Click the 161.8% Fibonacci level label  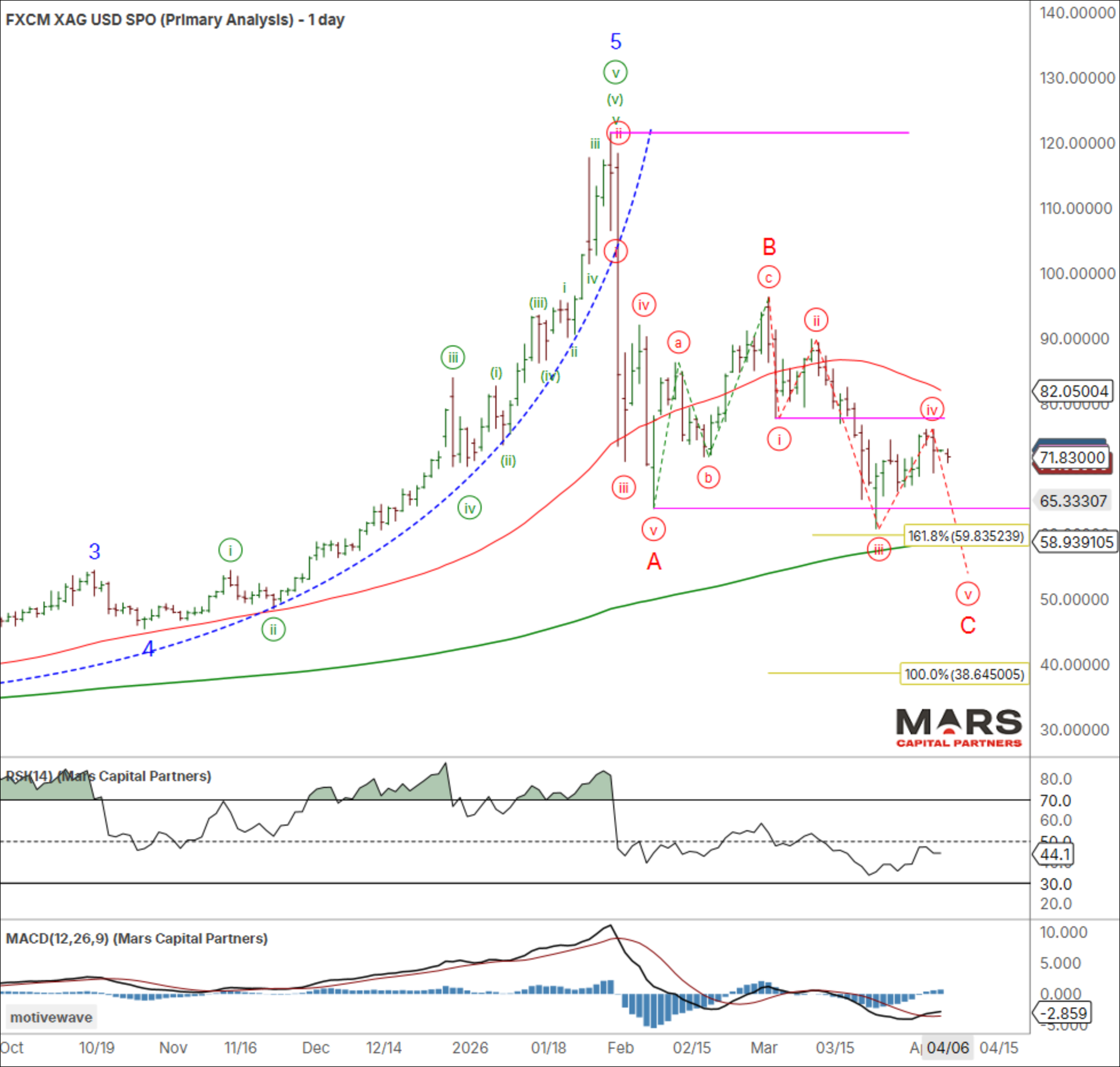(x=966, y=536)
